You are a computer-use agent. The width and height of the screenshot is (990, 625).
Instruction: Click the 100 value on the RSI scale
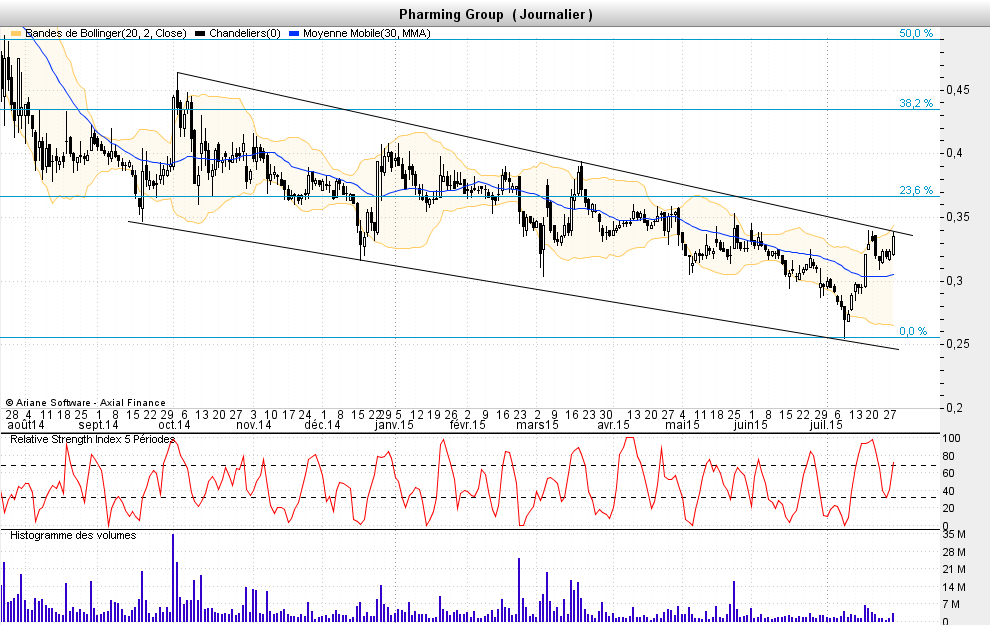click(x=952, y=439)
